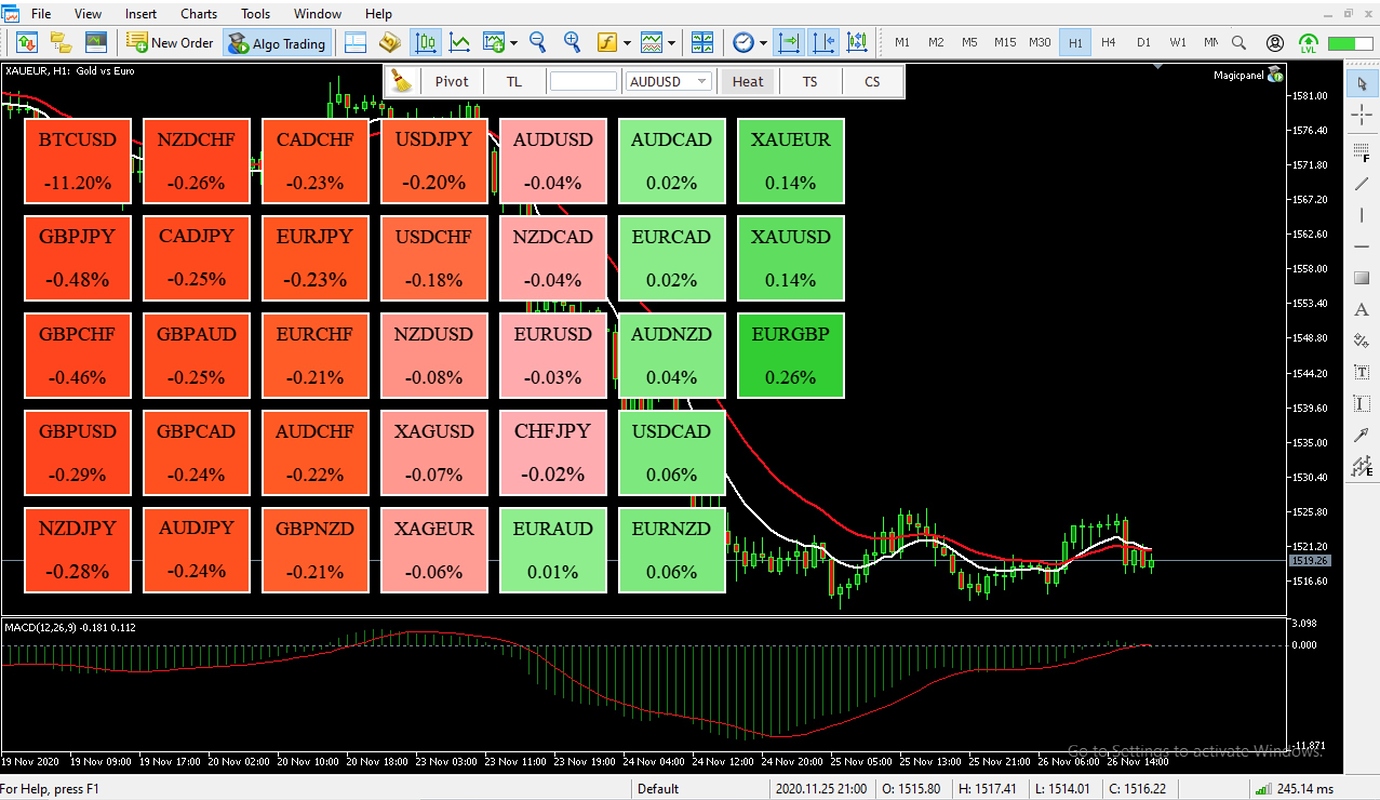Open the timeframes dropdown next to the clock
The height and width of the screenshot is (800, 1380).
[764, 42]
